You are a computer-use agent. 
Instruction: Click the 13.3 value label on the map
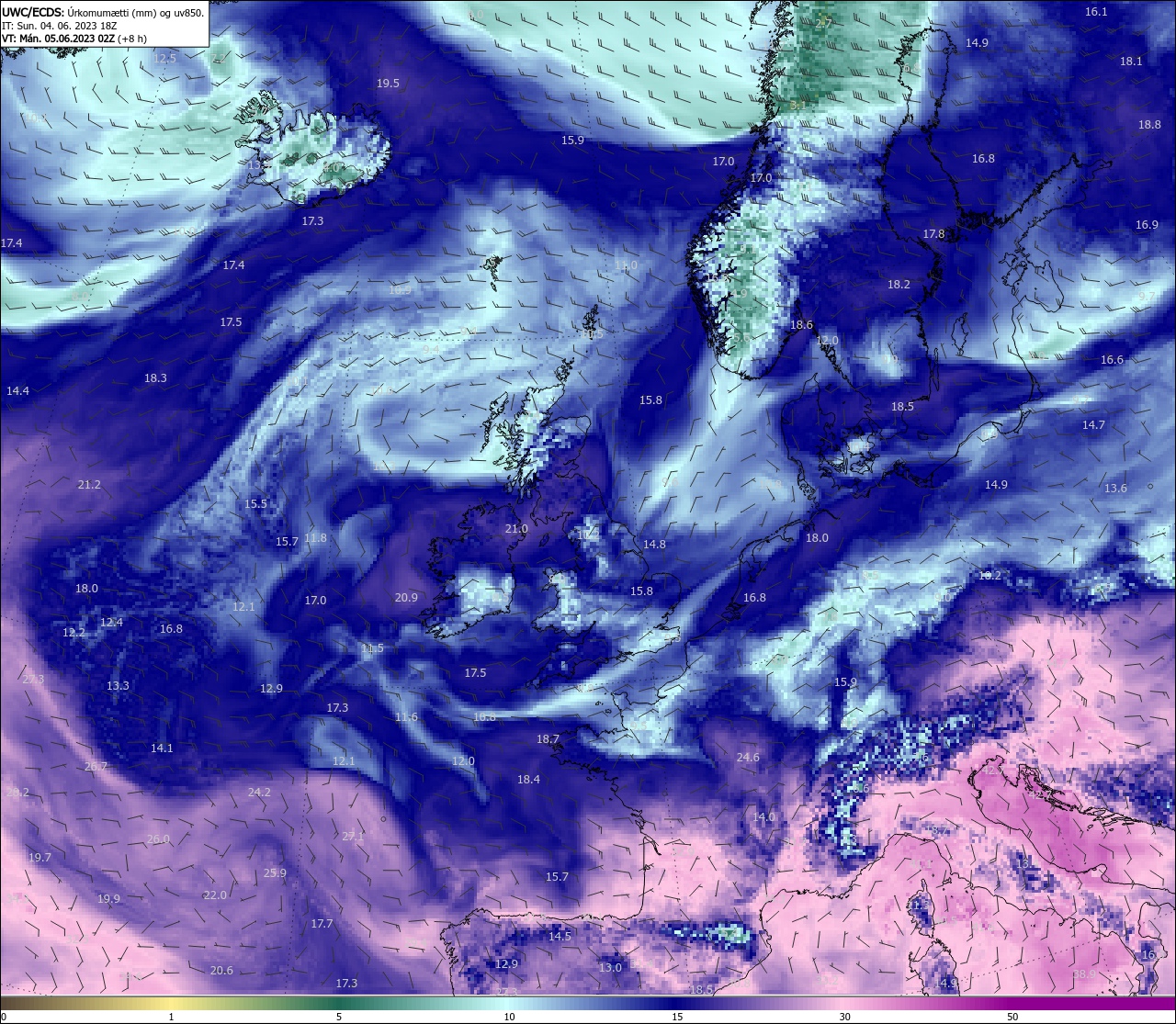click(x=118, y=686)
